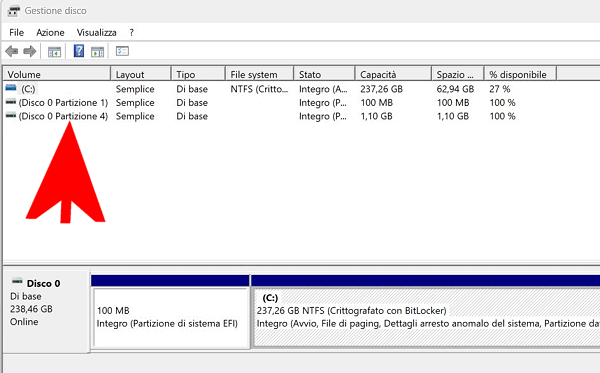Select the (C:) volume row
The image size is (600, 373).
(279, 89)
